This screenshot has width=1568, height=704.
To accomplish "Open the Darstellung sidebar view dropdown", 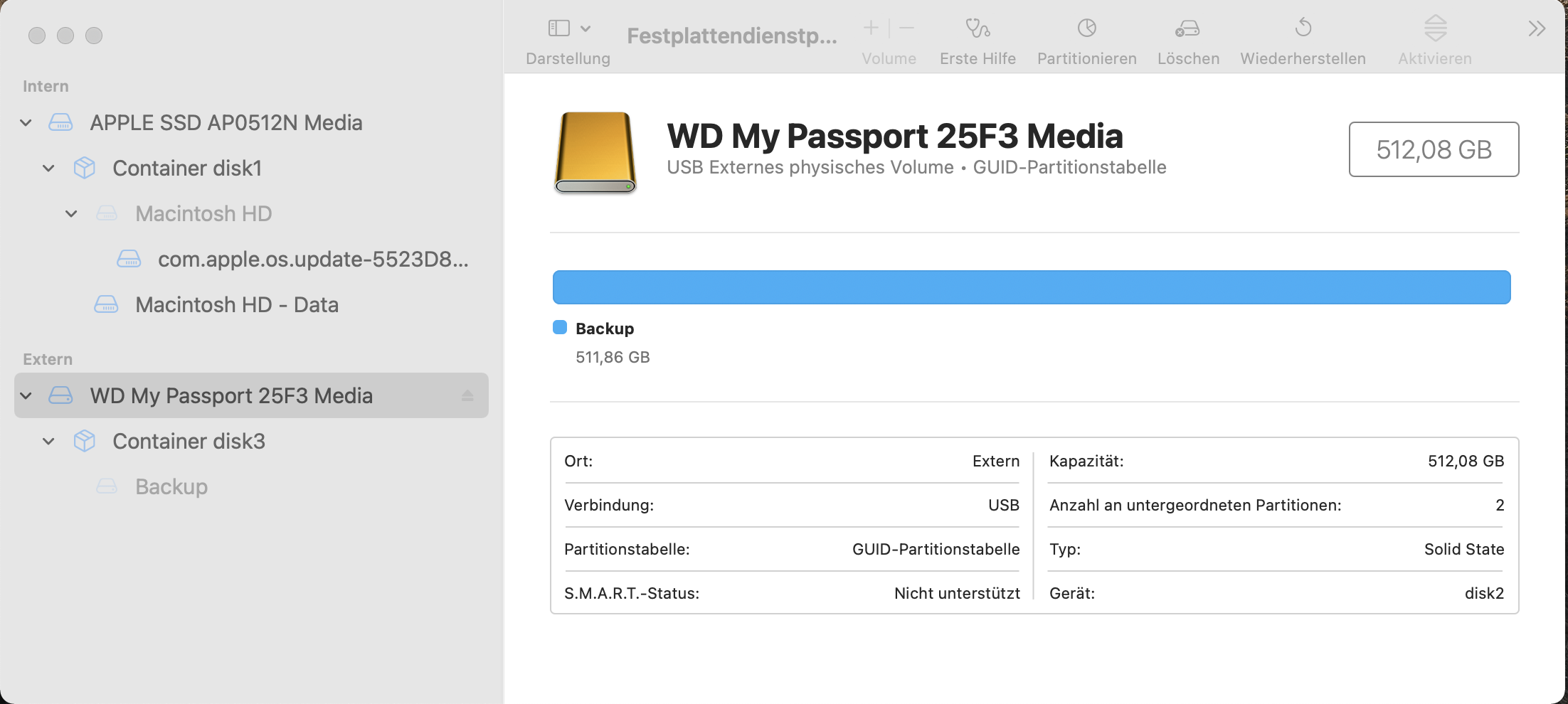I will [569, 28].
